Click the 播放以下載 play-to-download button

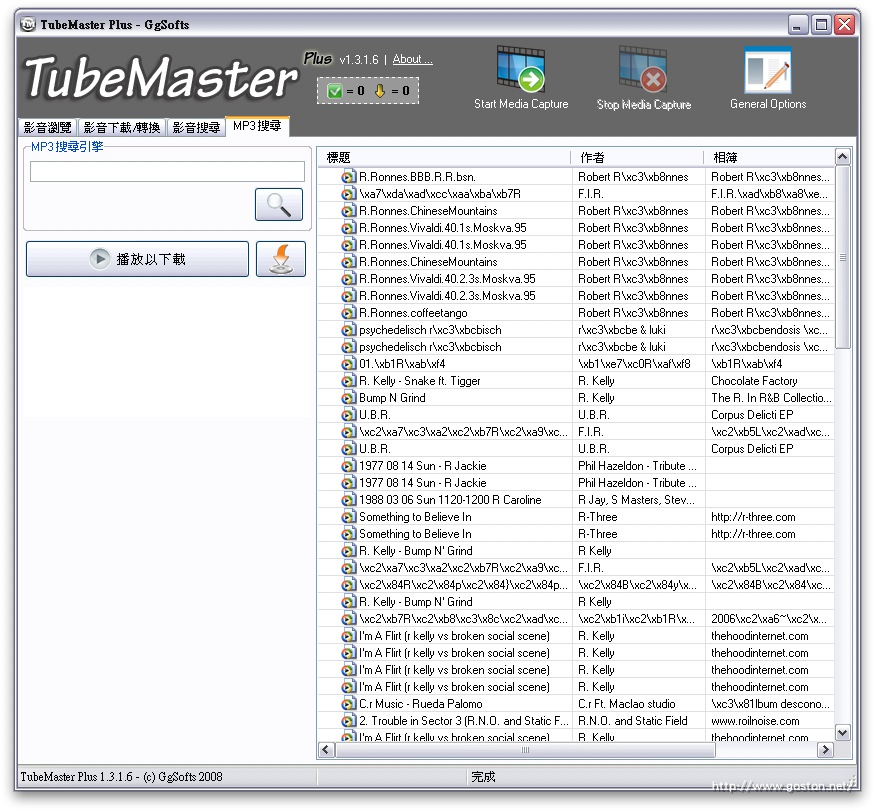(x=137, y=259)
